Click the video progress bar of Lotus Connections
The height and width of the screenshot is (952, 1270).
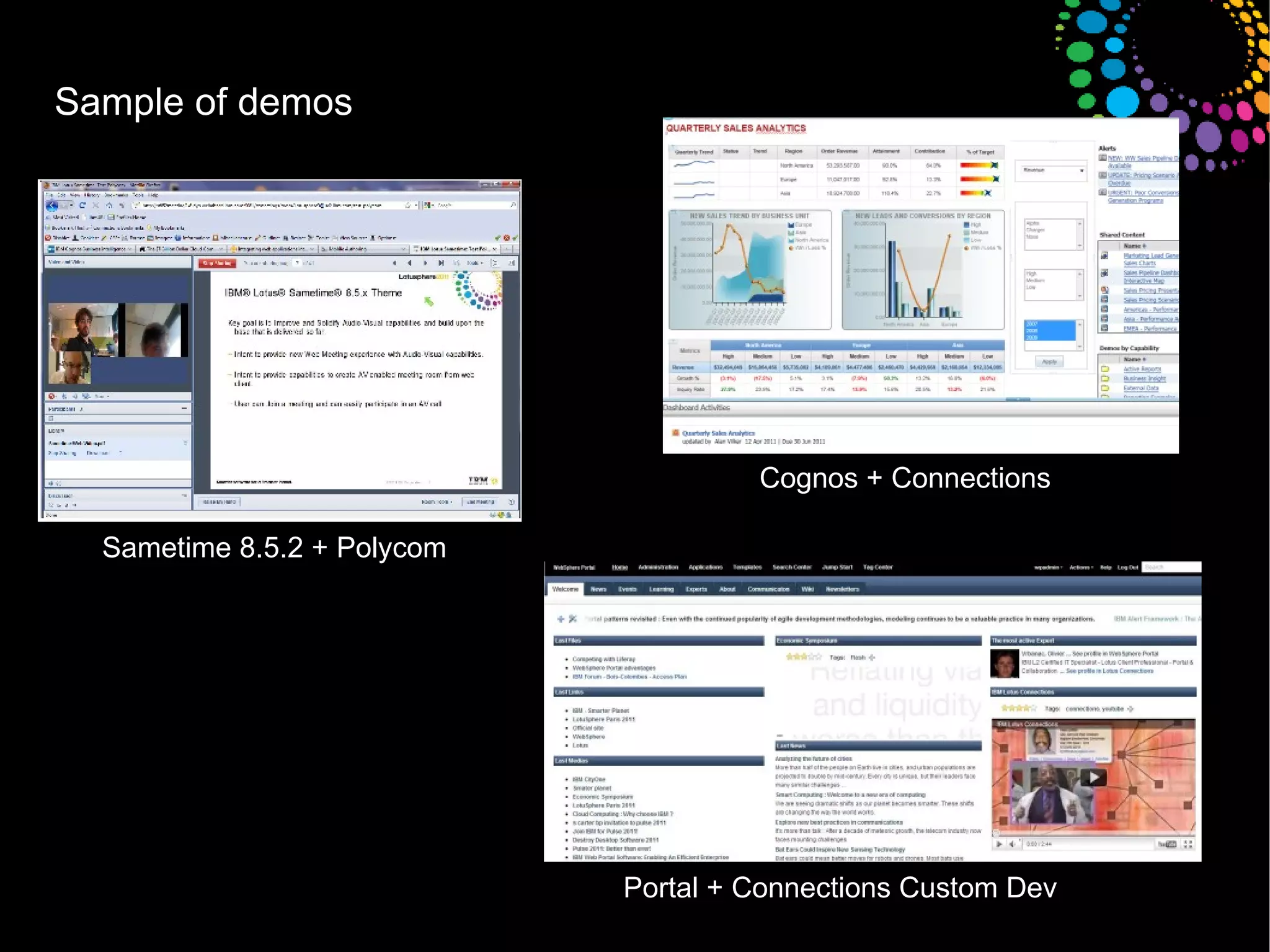[x=1094, y=834]
